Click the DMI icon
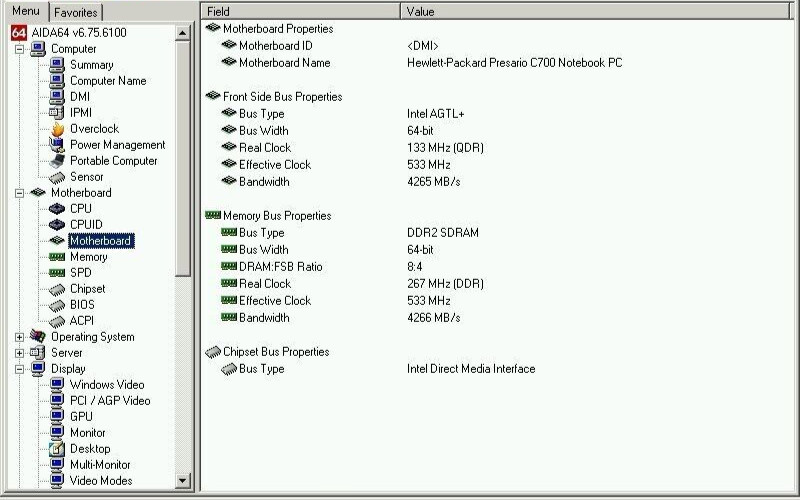 [x=57, y=96]
